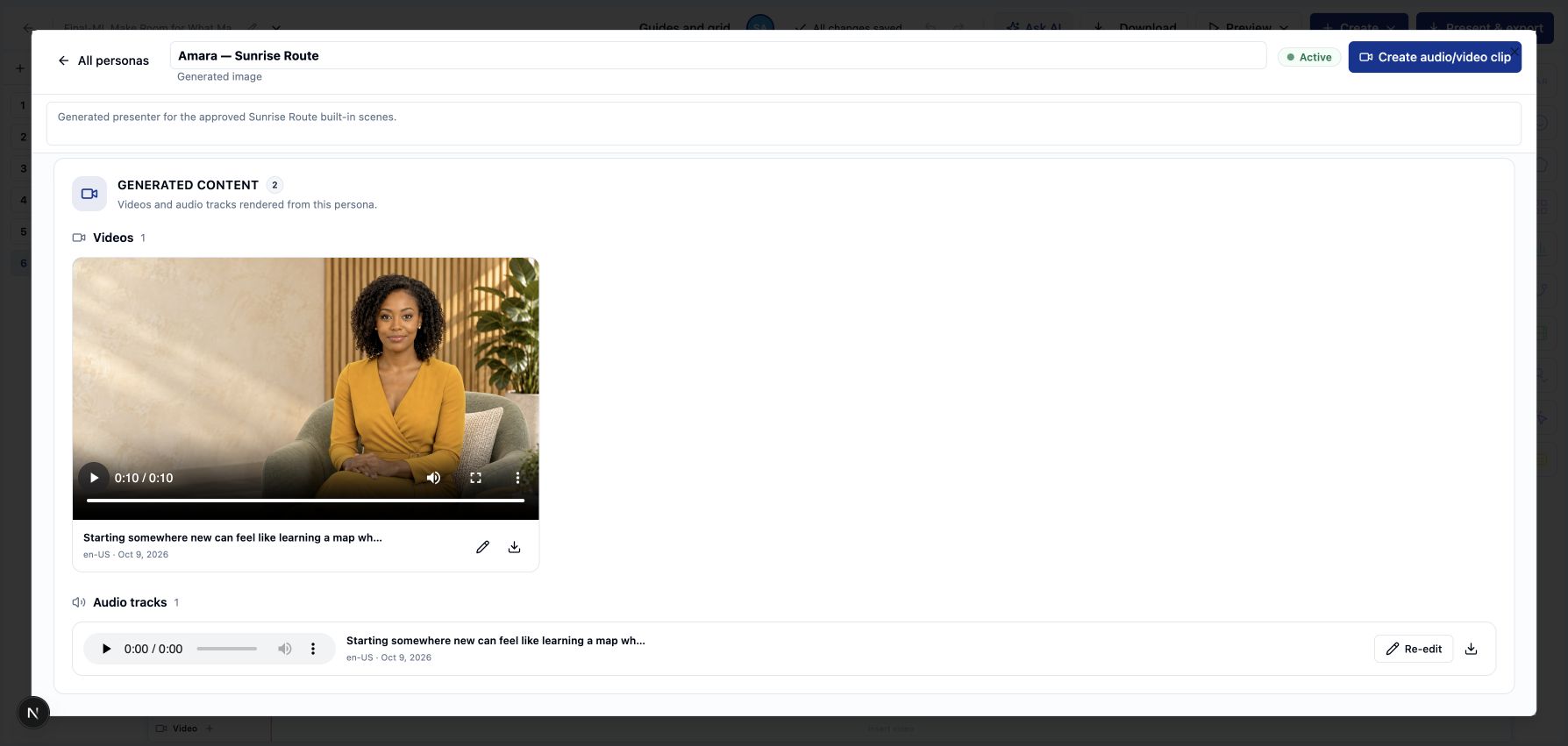Click the Audio tracks section heading
The width and height of the screenshot is (1568, 746).
click(x=130, y=602)
